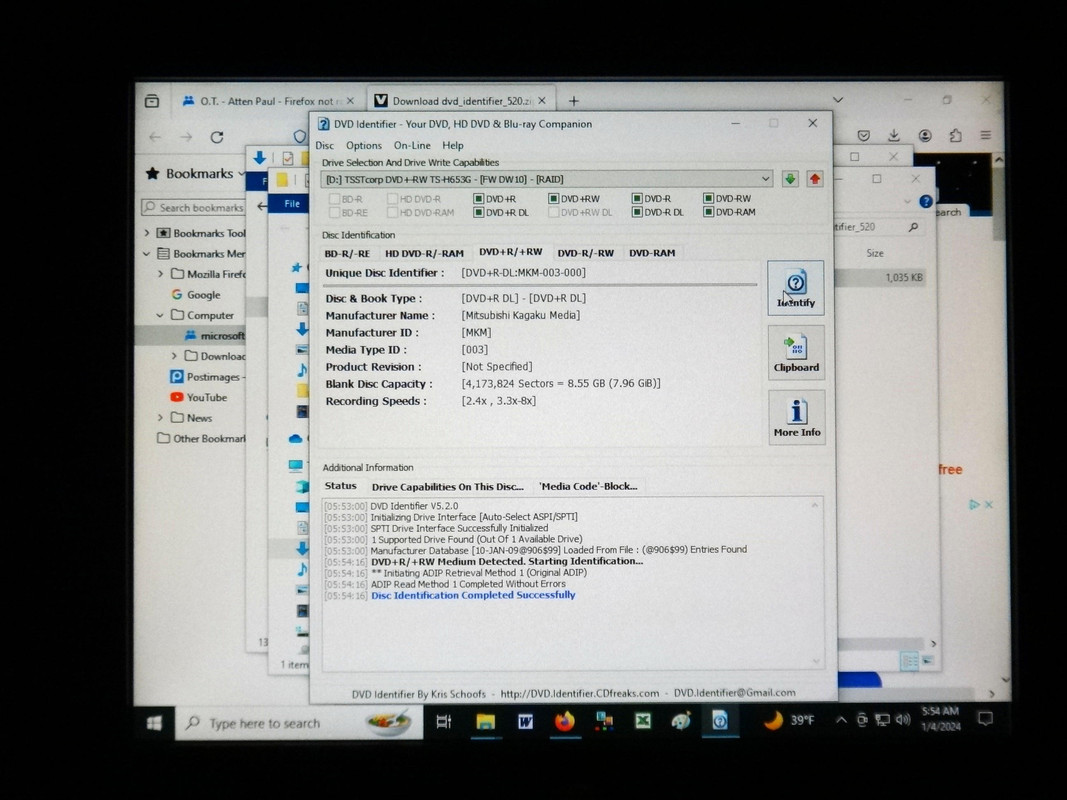Click Firefox back arrow

click(155, 137)
